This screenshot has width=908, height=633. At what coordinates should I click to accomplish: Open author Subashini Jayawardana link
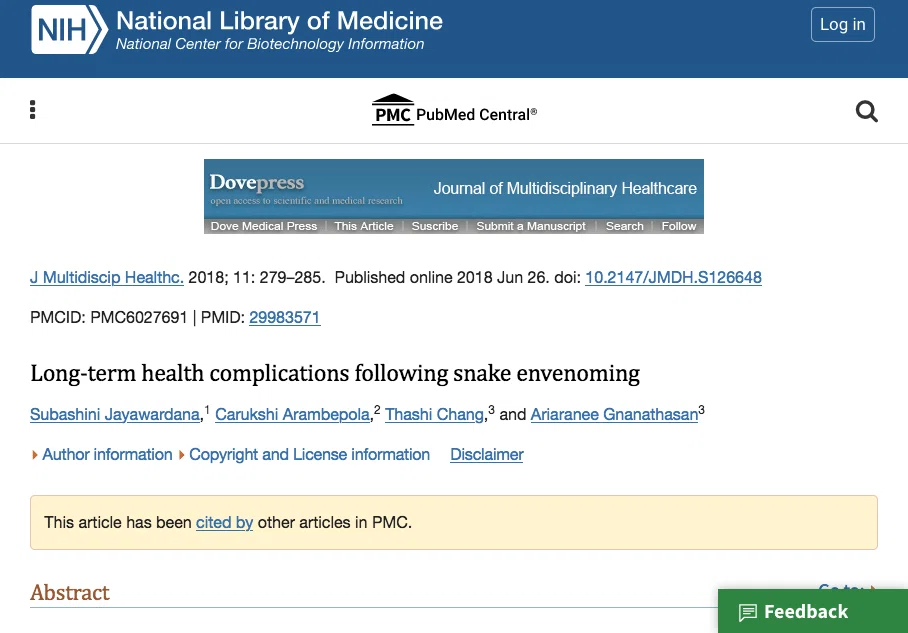115,415
